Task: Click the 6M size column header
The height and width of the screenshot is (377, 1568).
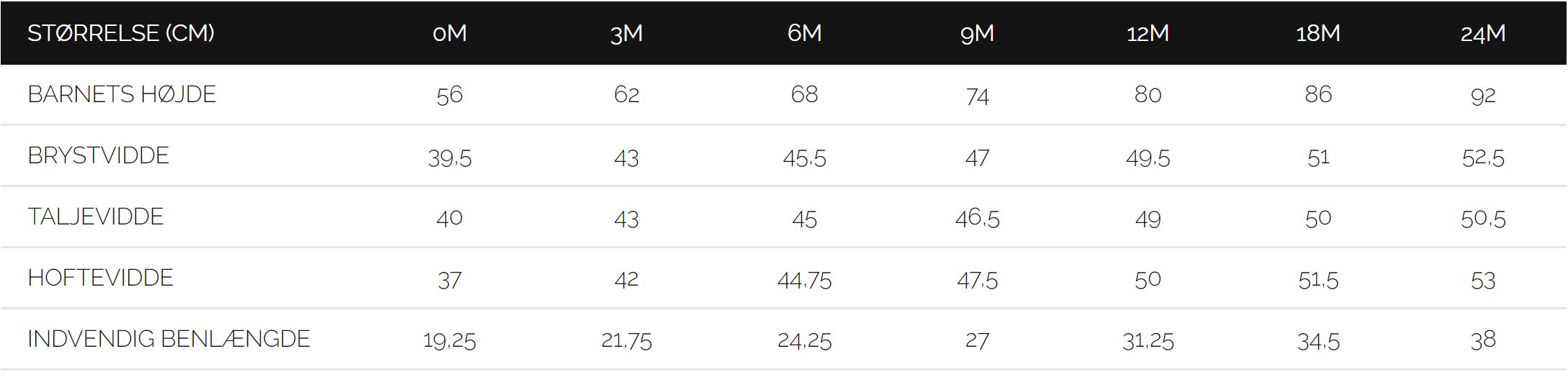Action: [804, 33]
